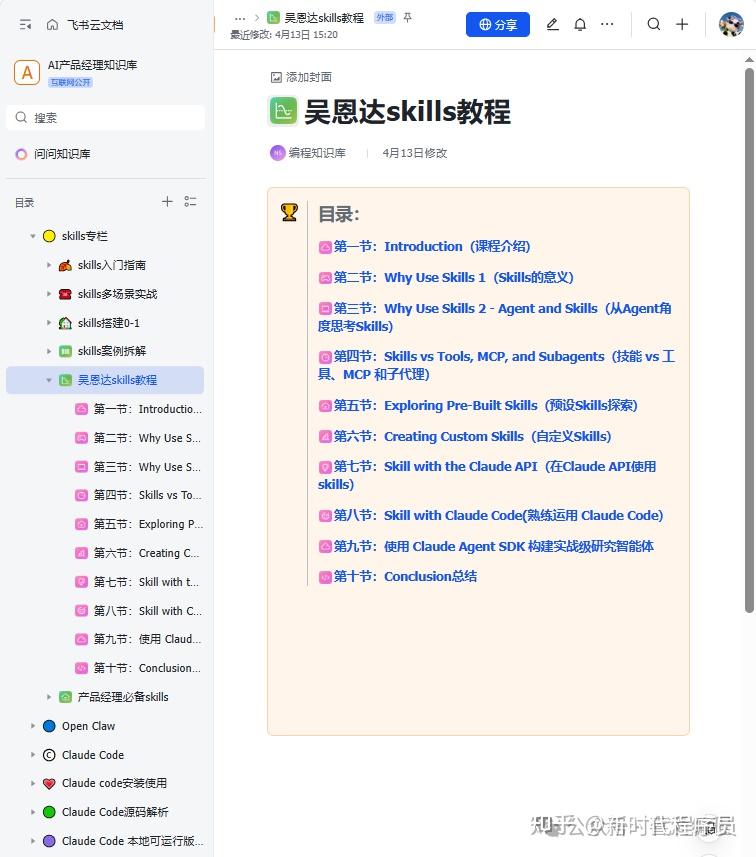
Task: Select Claude code安装使用 in the sidebar
Action: (114, 783)
